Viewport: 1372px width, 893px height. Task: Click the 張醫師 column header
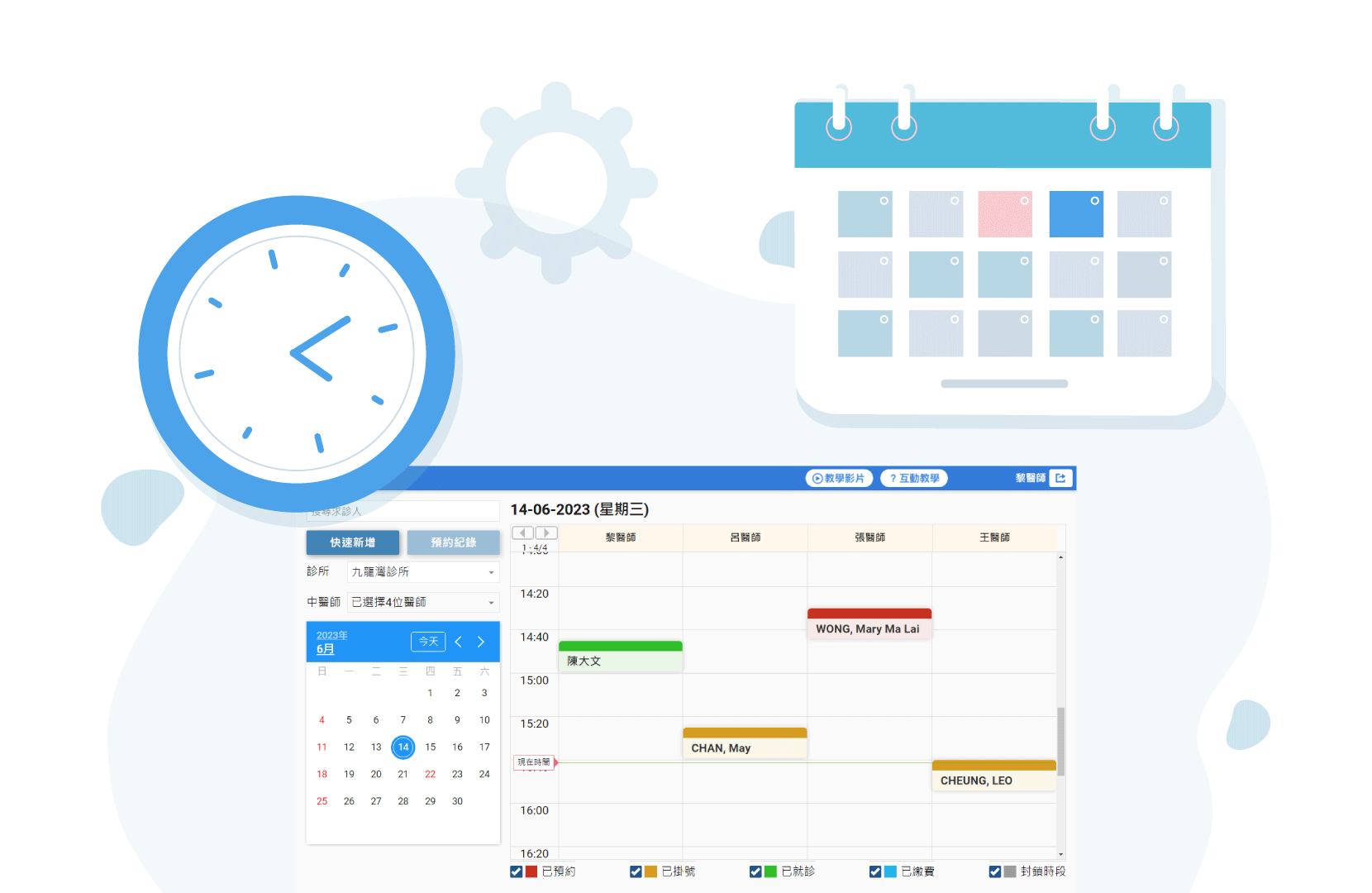pyautogui.click(x=870, y=537)
